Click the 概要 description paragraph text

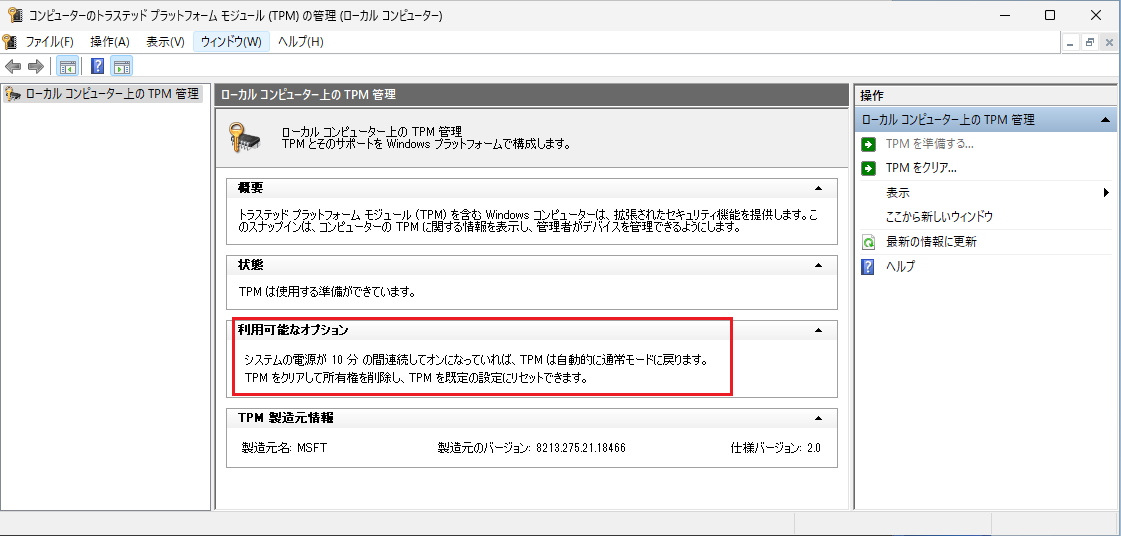pos(529,221)
